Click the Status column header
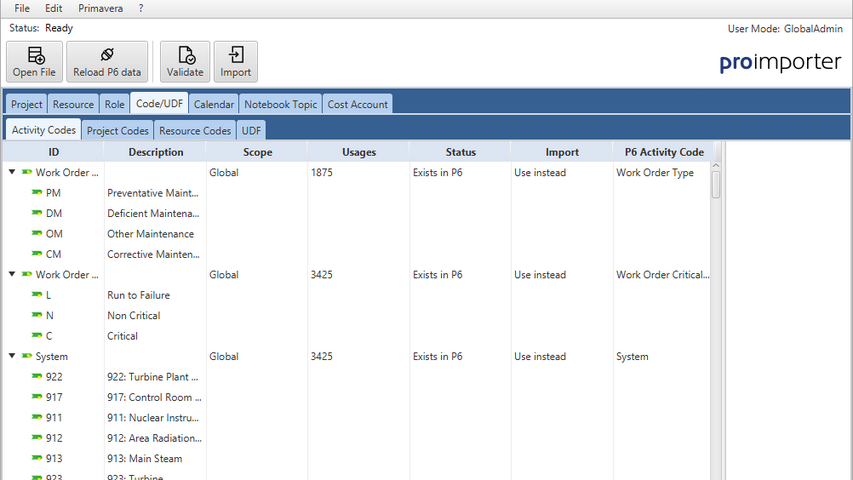 [x=460, y=152]
